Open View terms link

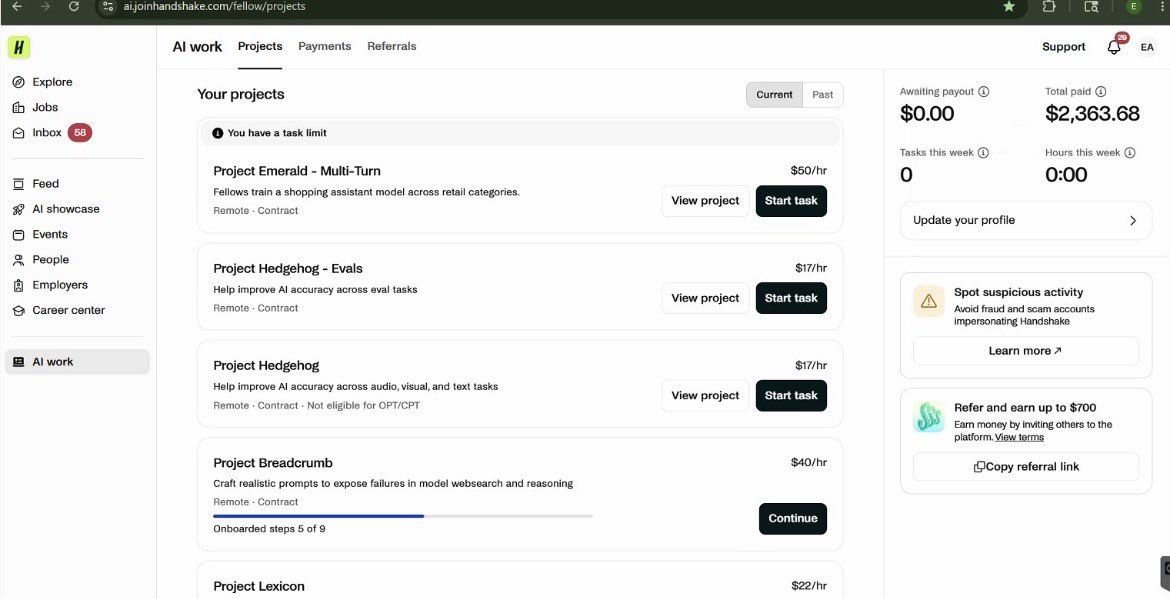pyautogui.click(x=1019, y=437)
